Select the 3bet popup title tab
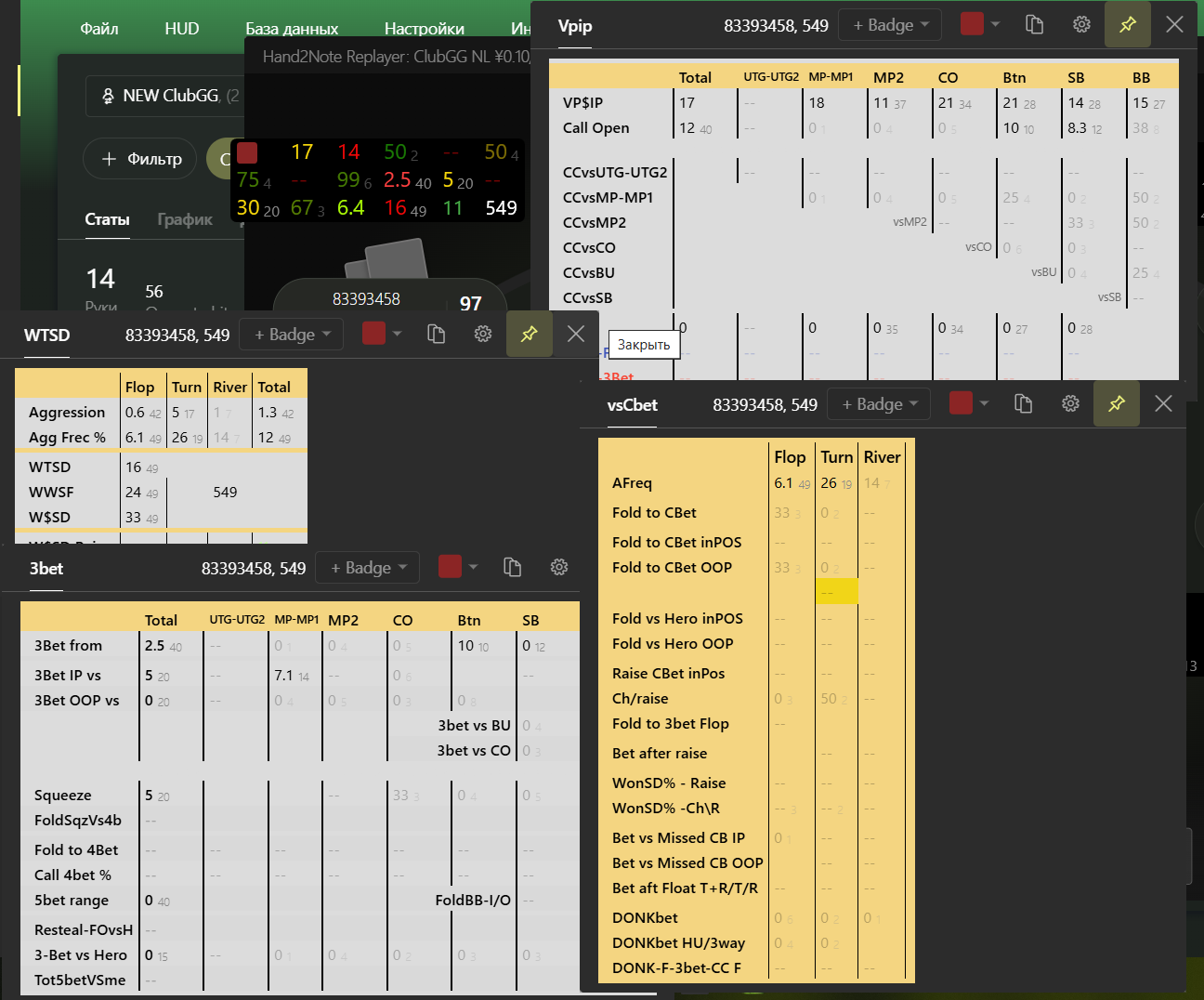Viewport: 1204px width, 1000px height. tap(46, 569)
